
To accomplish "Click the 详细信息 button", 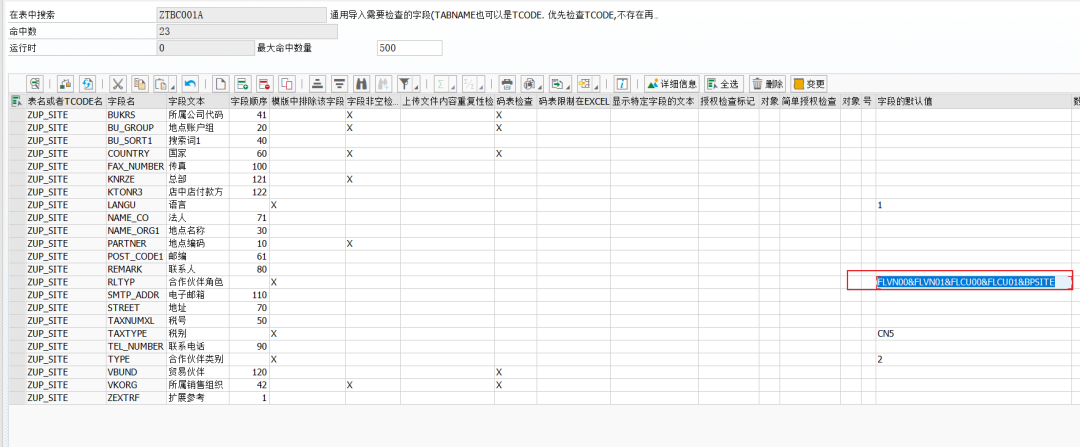I will coord(672,84).
